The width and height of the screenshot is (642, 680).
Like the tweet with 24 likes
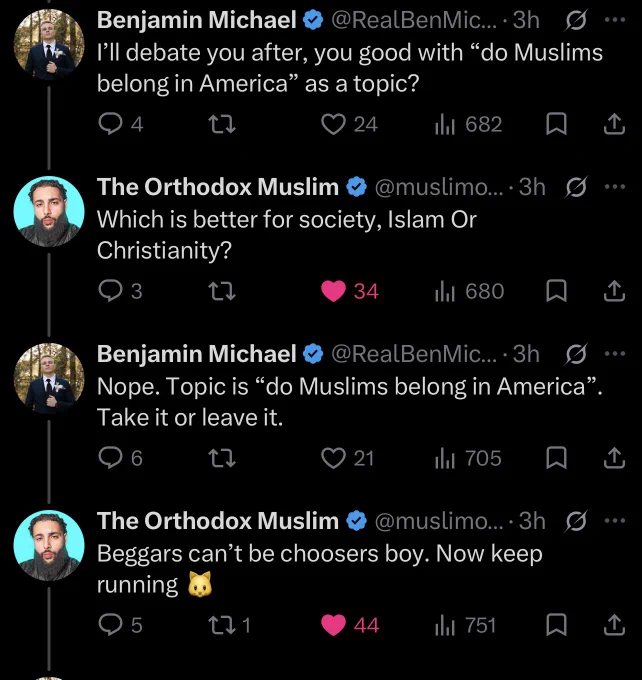pyautogui.click(x=333, y=124)
